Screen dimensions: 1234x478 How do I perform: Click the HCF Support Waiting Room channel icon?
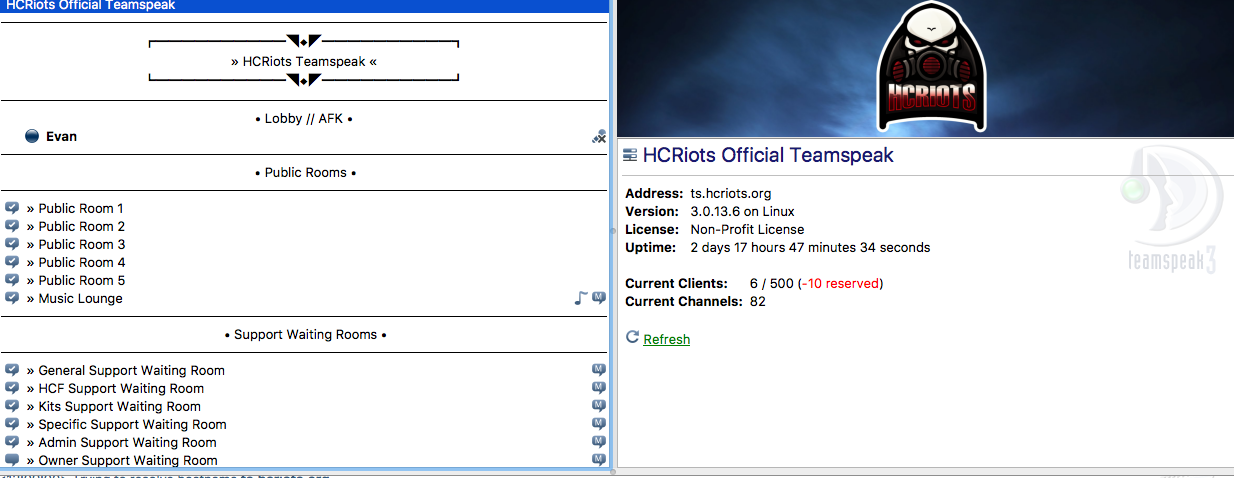(12, 388)
